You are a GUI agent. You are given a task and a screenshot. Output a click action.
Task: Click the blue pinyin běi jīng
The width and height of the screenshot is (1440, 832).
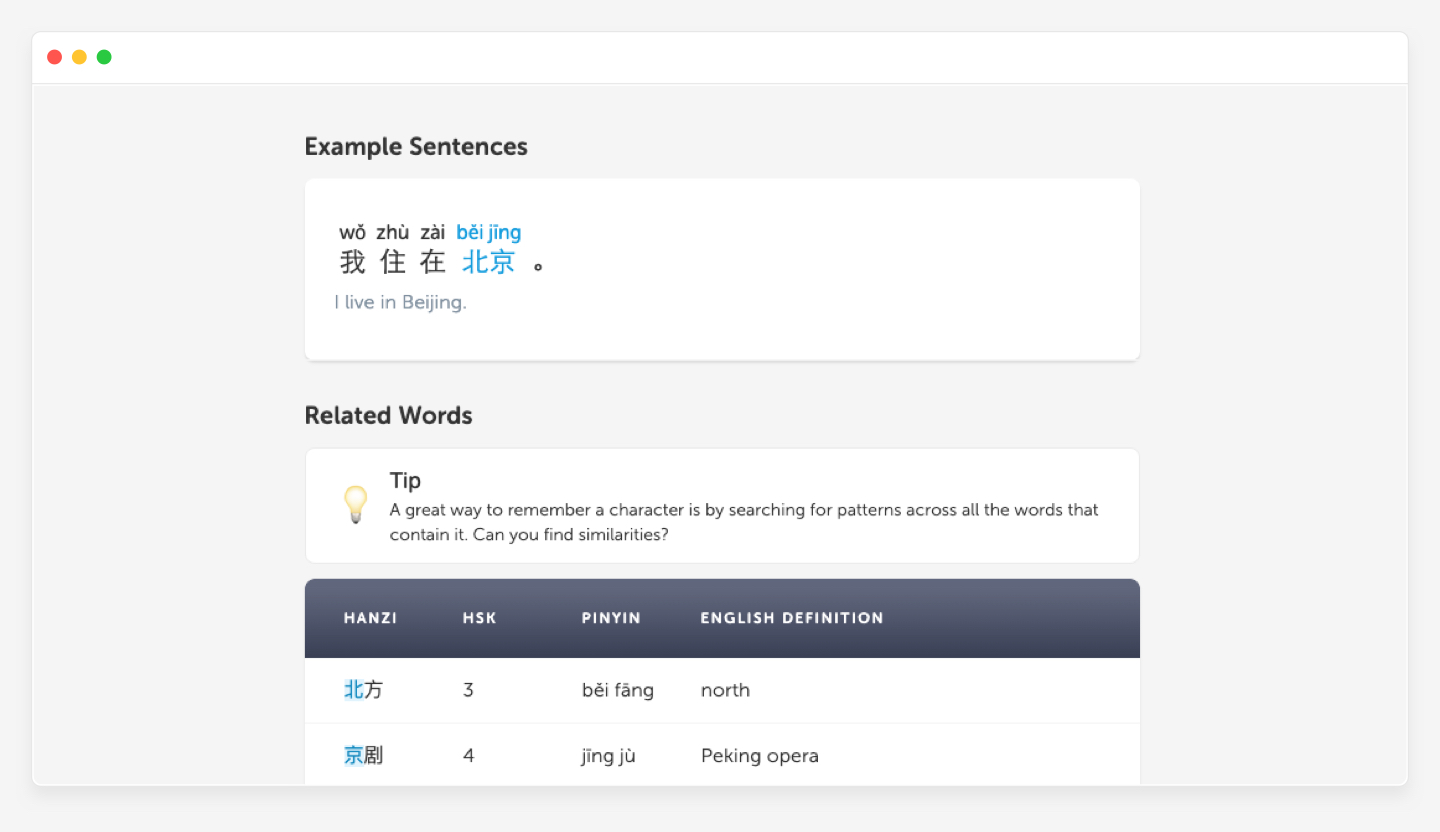[x=488, y=233]
